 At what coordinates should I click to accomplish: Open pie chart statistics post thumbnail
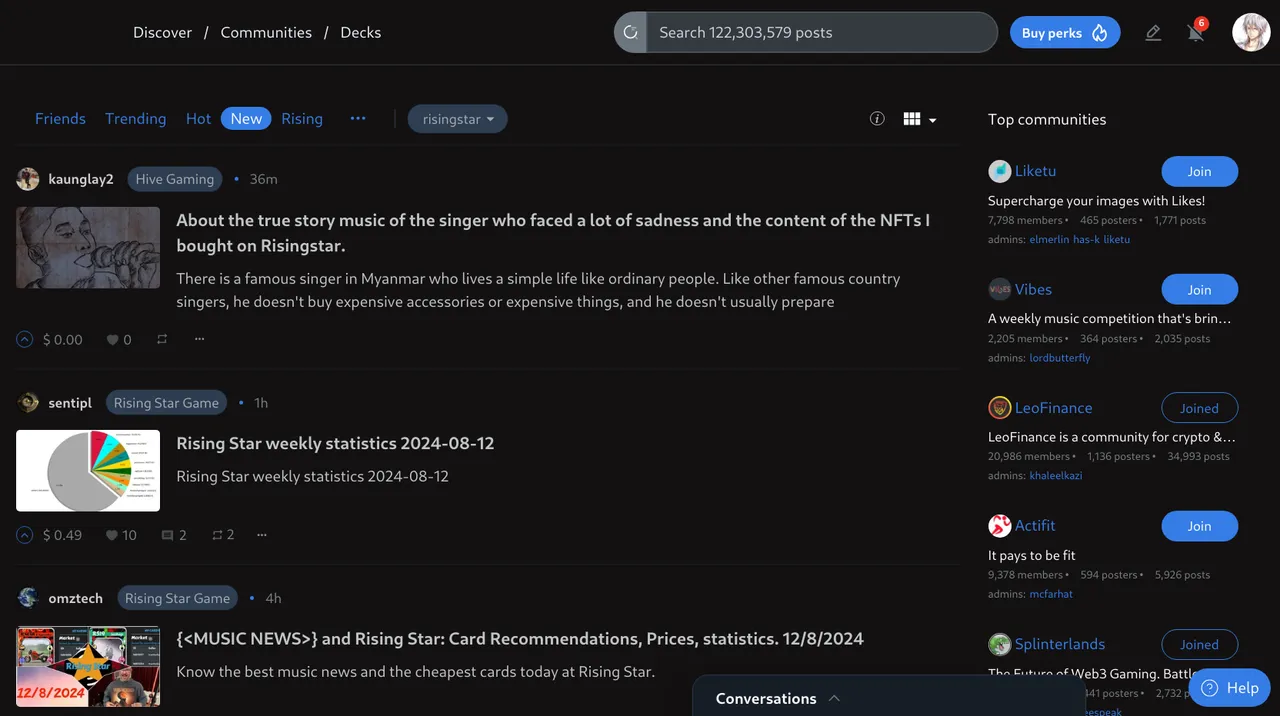[88, 470]
